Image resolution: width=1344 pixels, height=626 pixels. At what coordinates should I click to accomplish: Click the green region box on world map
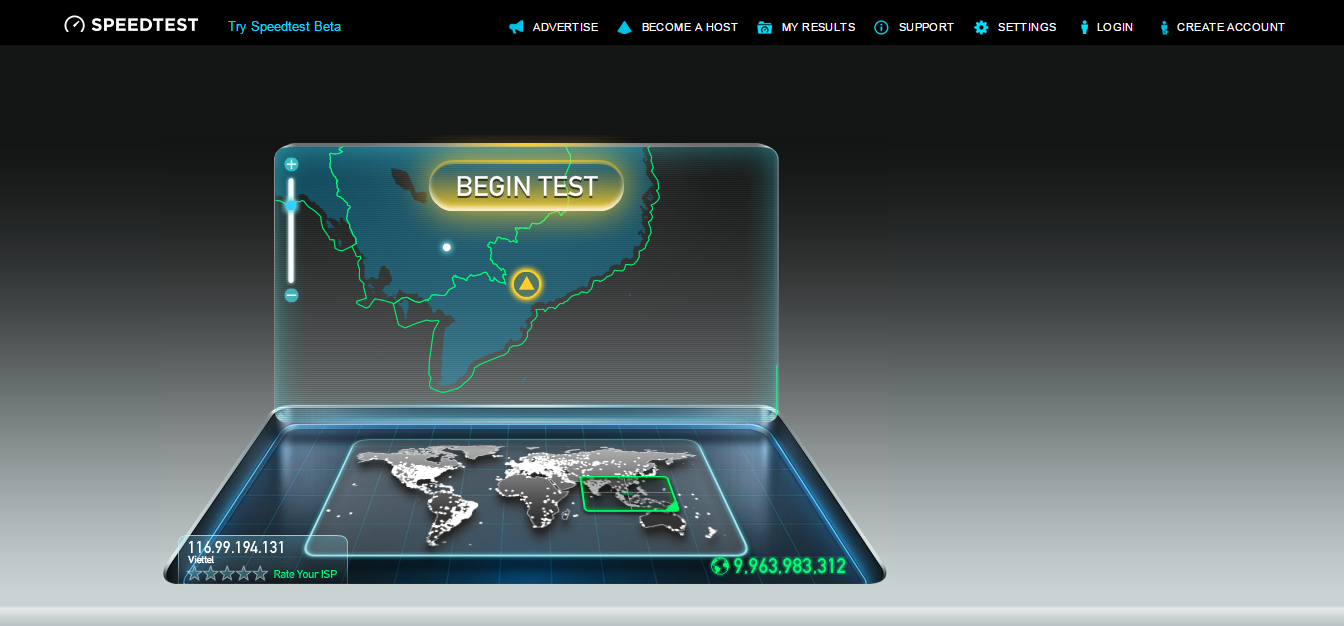[x=629, y=494]
